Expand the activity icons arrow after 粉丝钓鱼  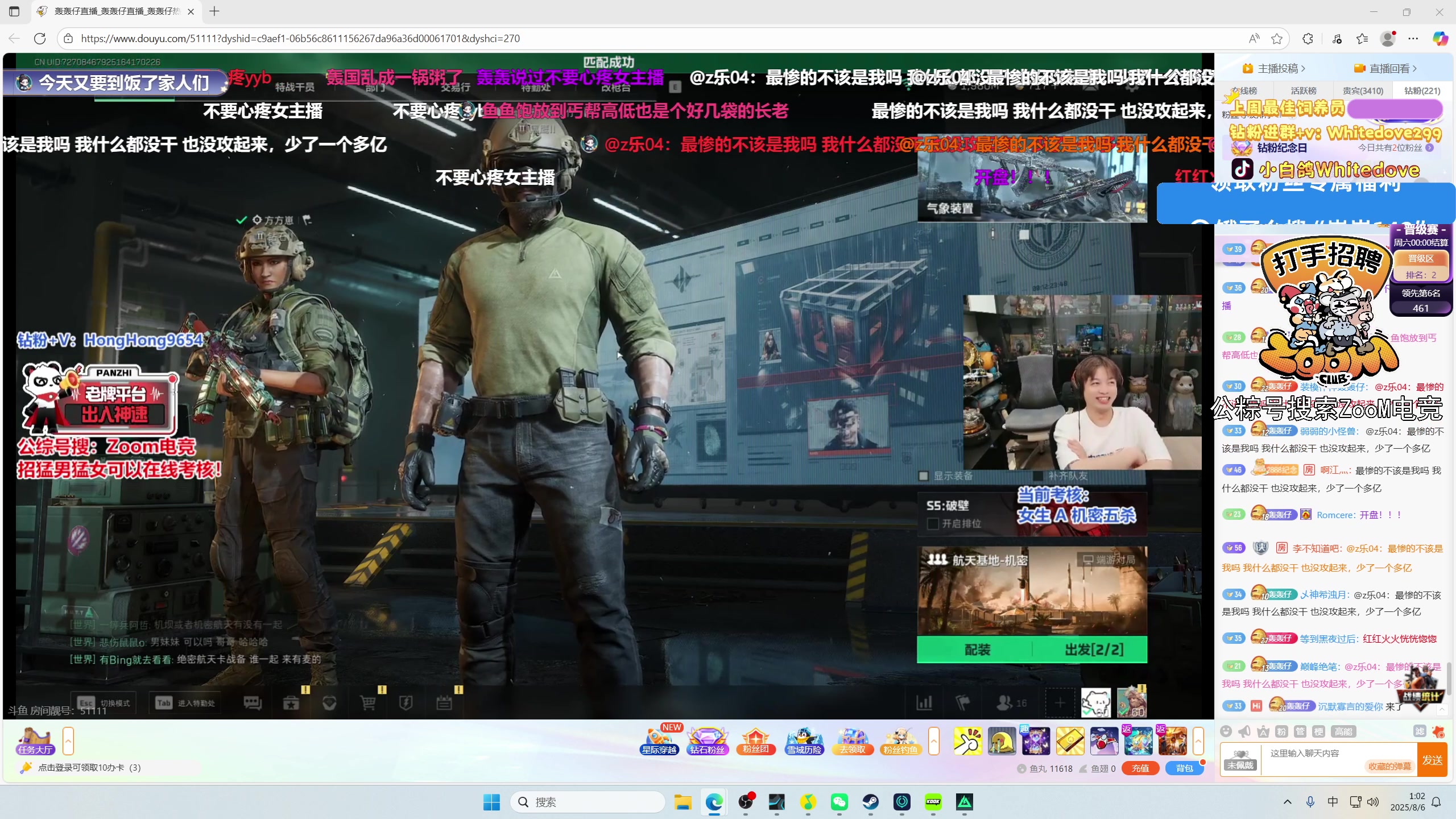click(934, 741)
